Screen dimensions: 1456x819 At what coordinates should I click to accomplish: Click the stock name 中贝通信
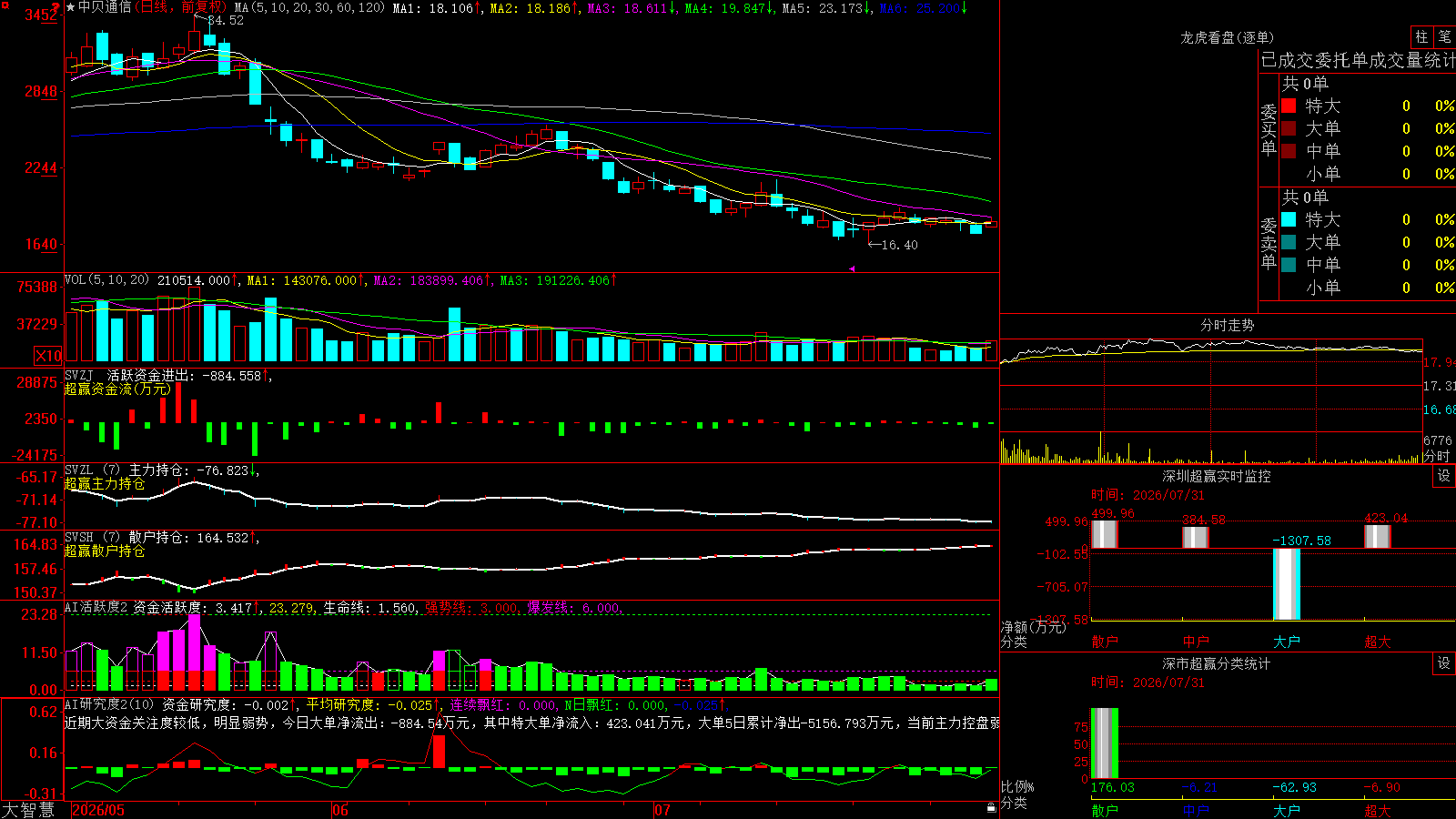[x=105, y=7]
